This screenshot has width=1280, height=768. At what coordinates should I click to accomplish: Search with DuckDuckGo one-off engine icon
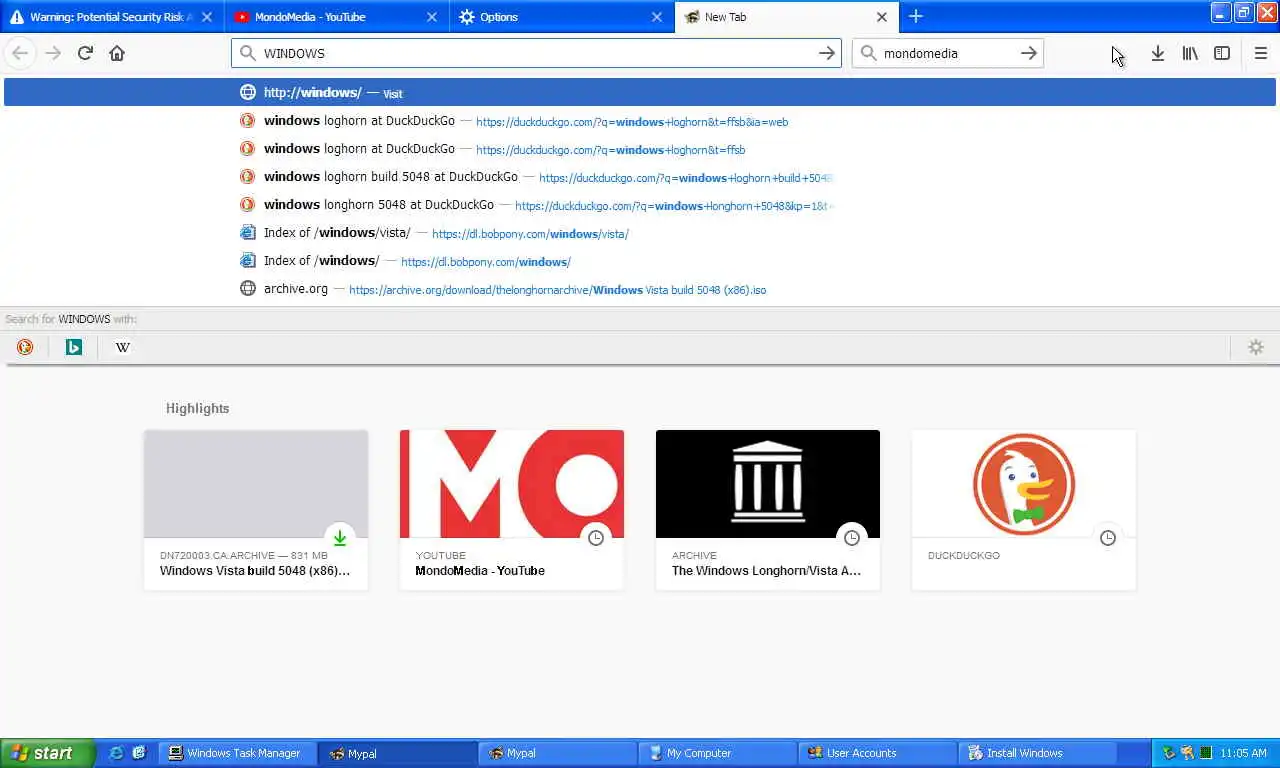tap(25, 347)
